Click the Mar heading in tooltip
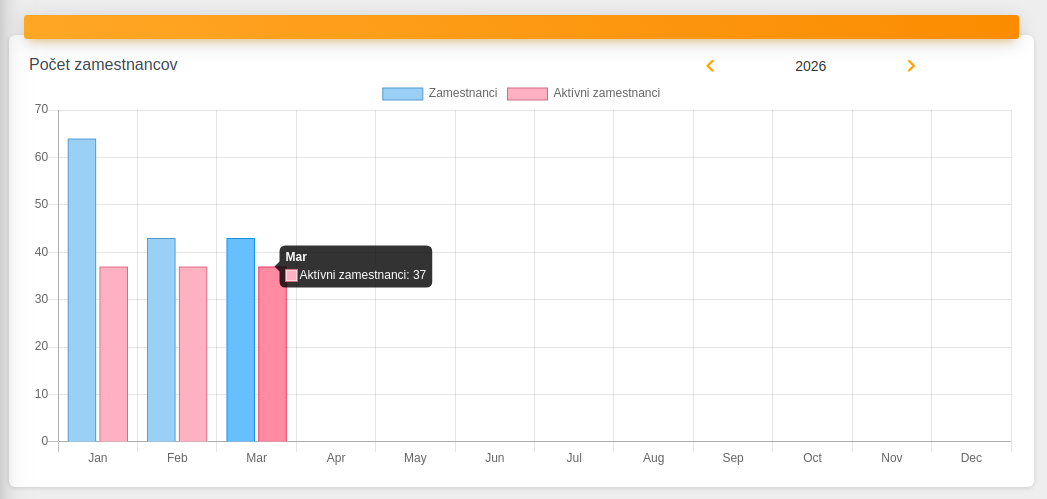 (x=296, y=257)
